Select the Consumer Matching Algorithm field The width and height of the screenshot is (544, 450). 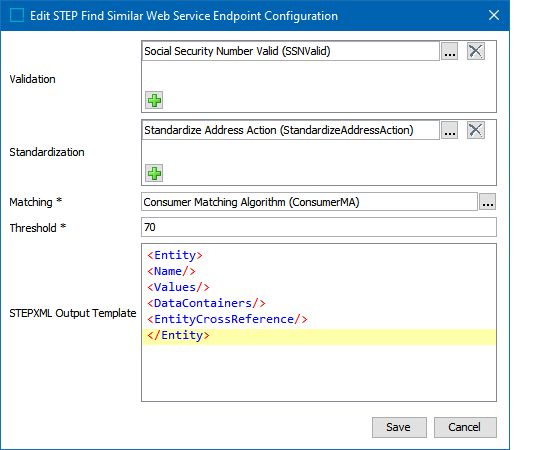coord(309,202)
